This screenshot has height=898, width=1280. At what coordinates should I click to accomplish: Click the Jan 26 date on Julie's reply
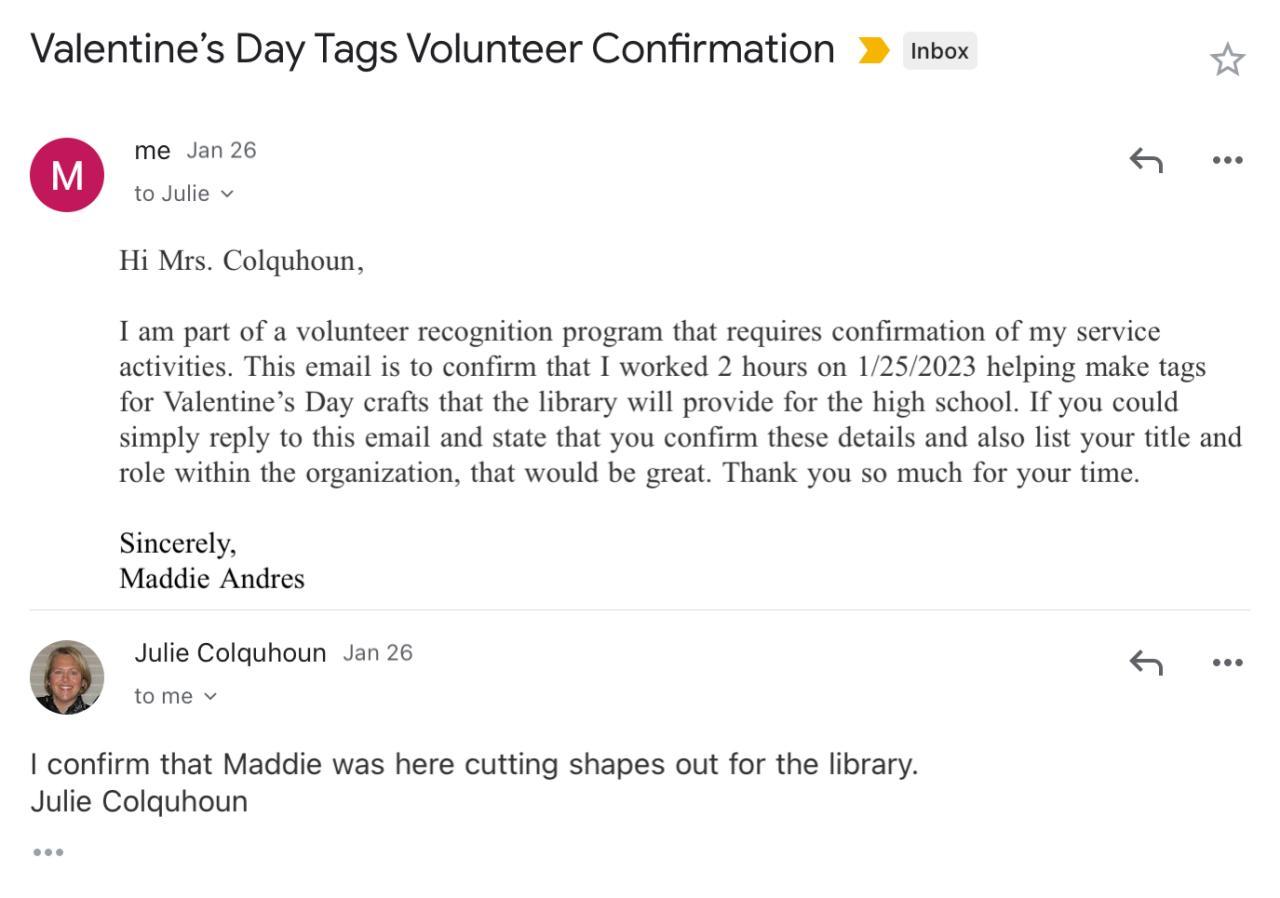point(377,653)
